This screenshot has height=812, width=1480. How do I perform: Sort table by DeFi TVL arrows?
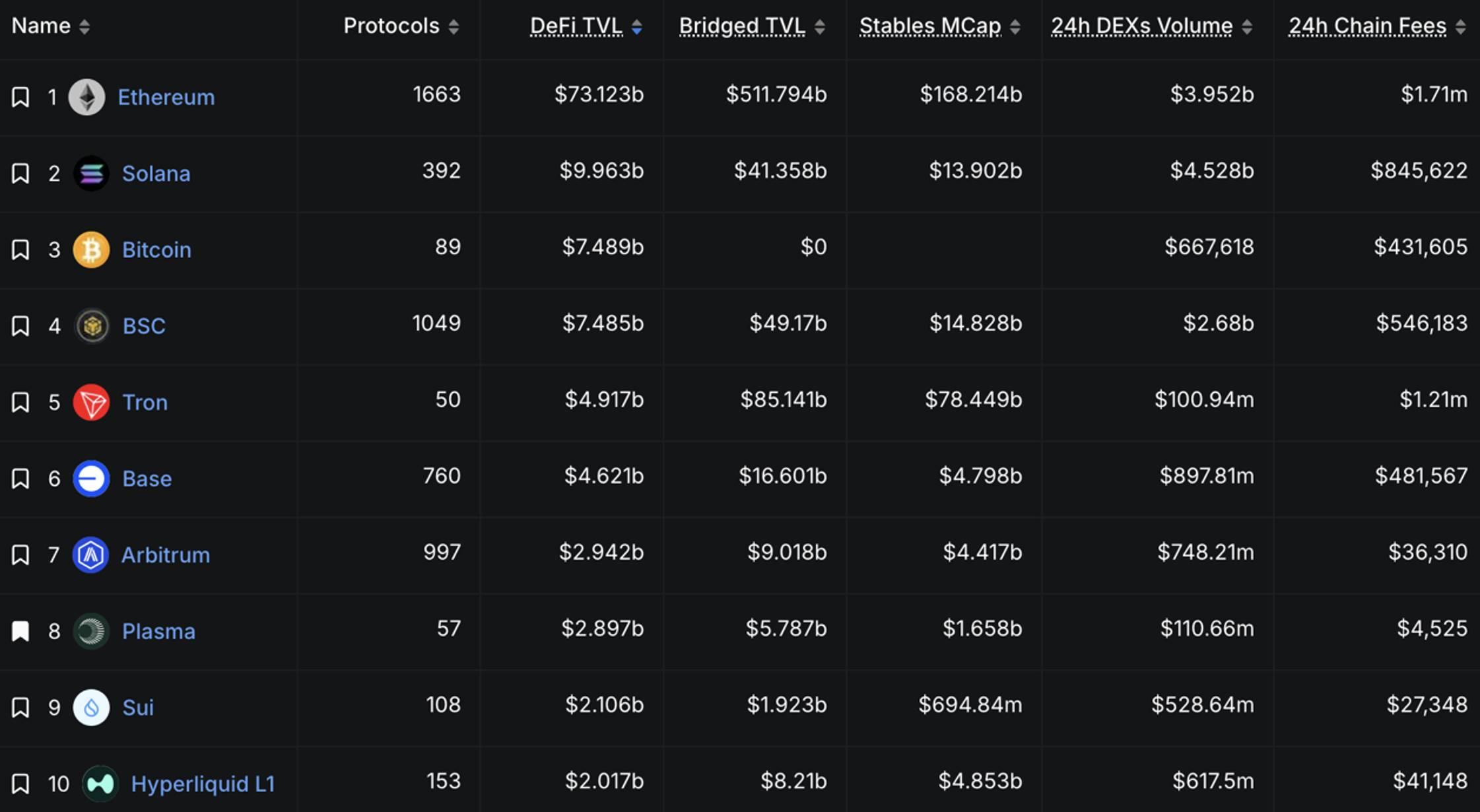(636, 27)
